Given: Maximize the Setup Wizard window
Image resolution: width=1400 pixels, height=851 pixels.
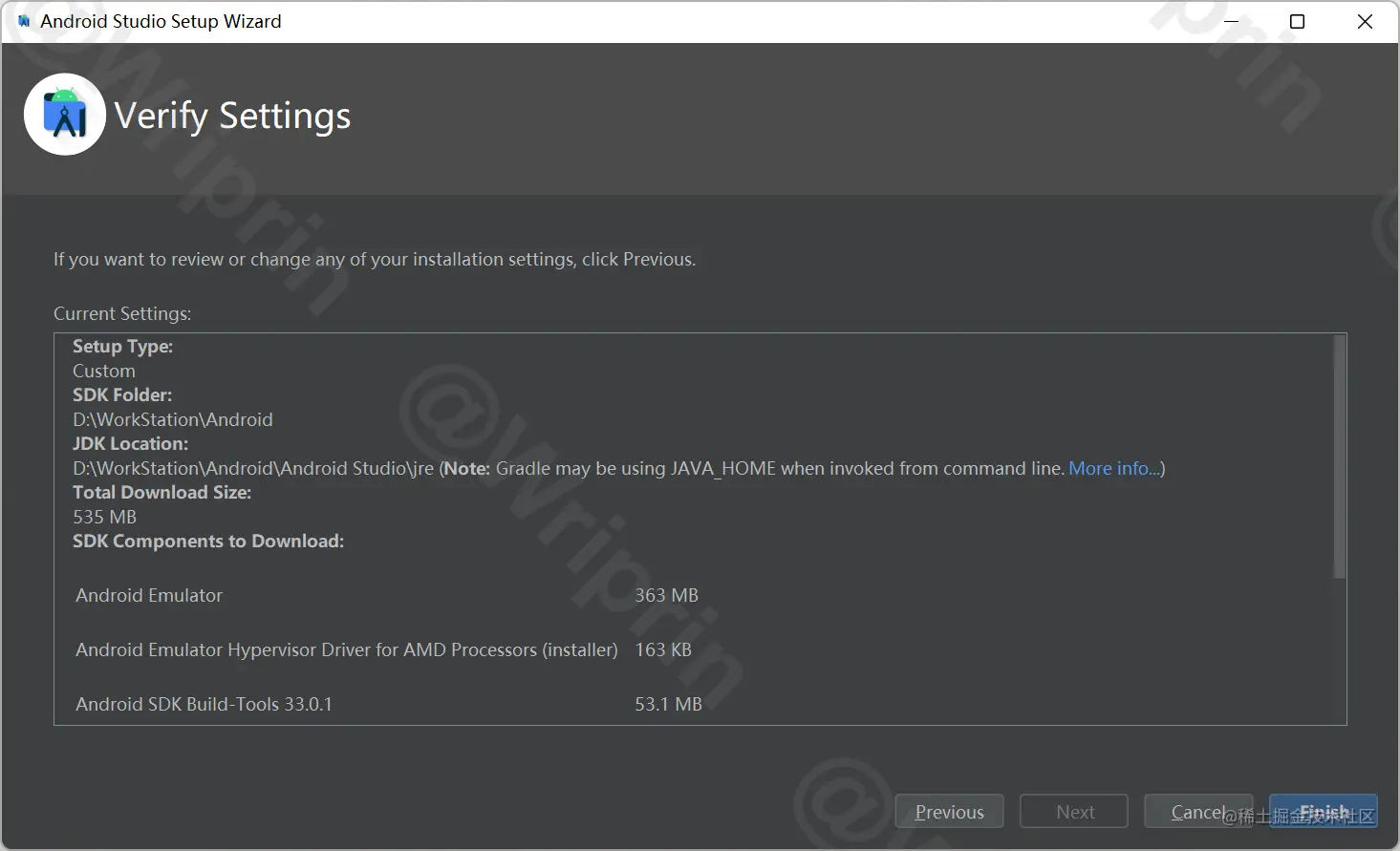Looking at the screenshot, I should 1297,21.
